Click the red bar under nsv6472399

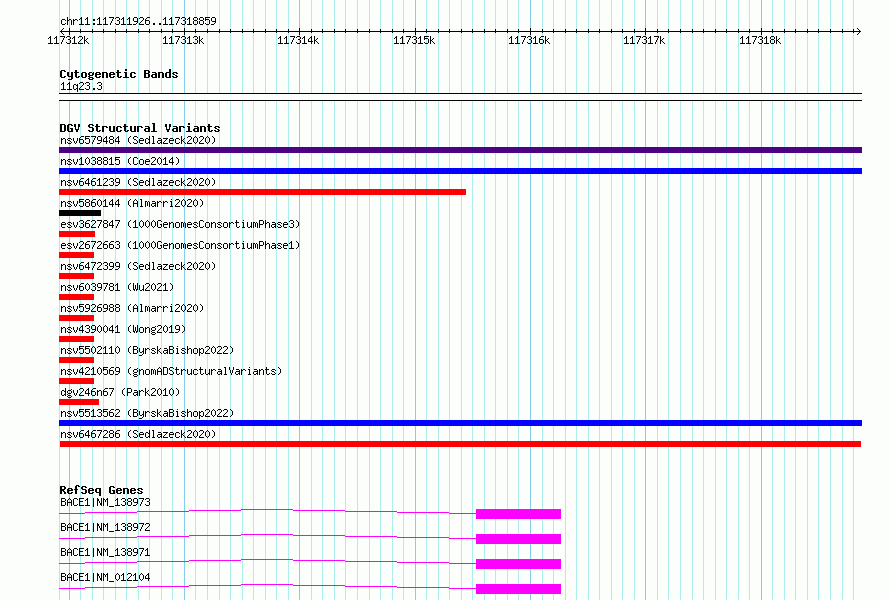click(x=76, y=276)
